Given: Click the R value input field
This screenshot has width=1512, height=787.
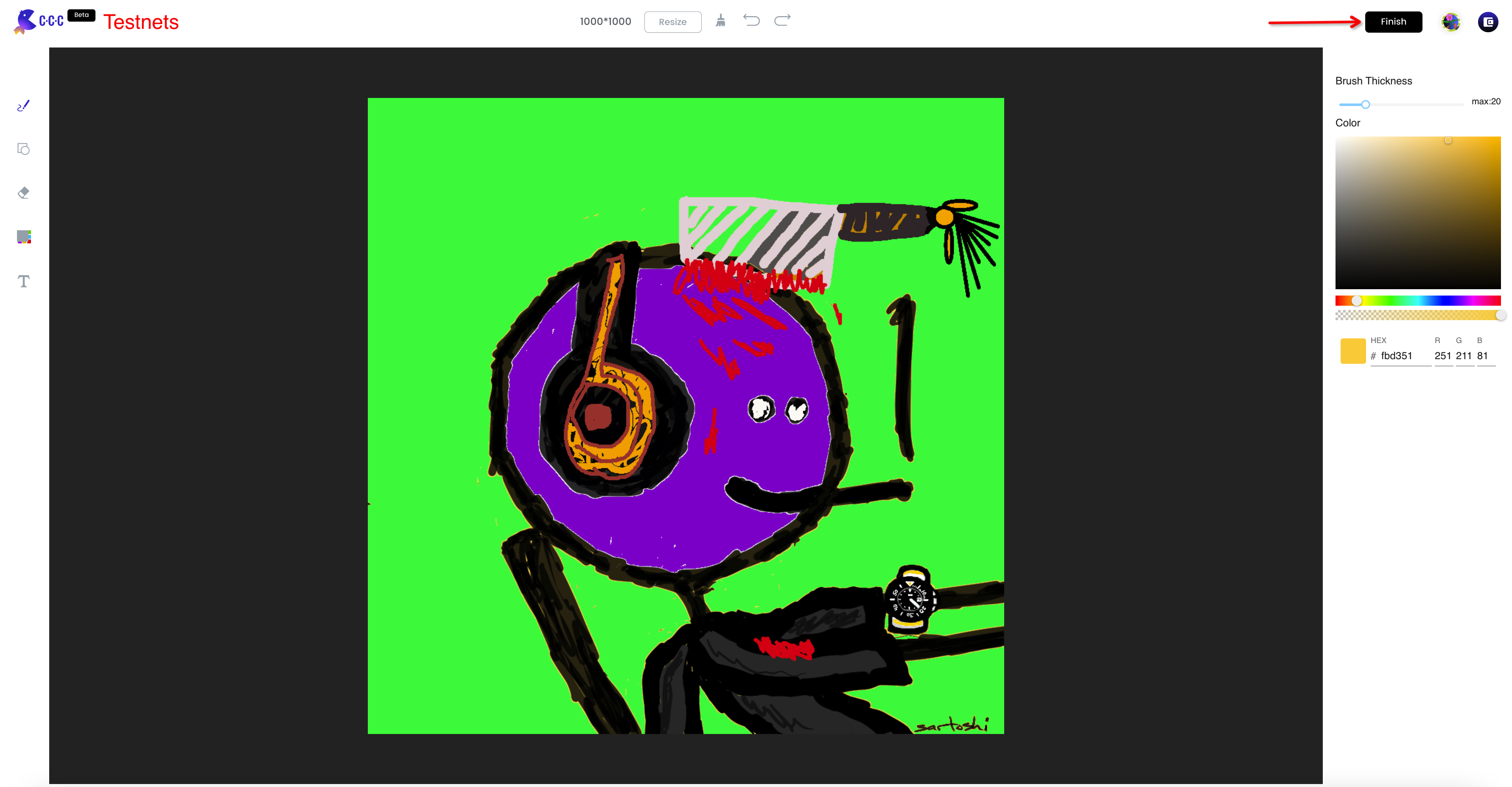Looking at the screenshot, I should pos(1442,356).
